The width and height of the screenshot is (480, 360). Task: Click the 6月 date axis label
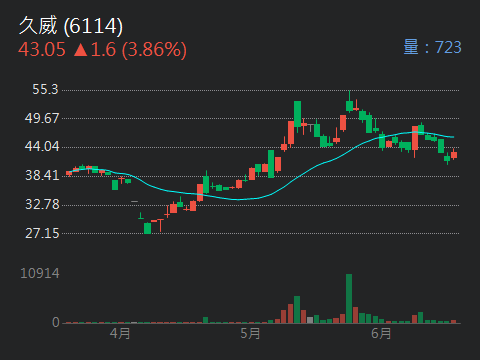click(x=381, y=333)
